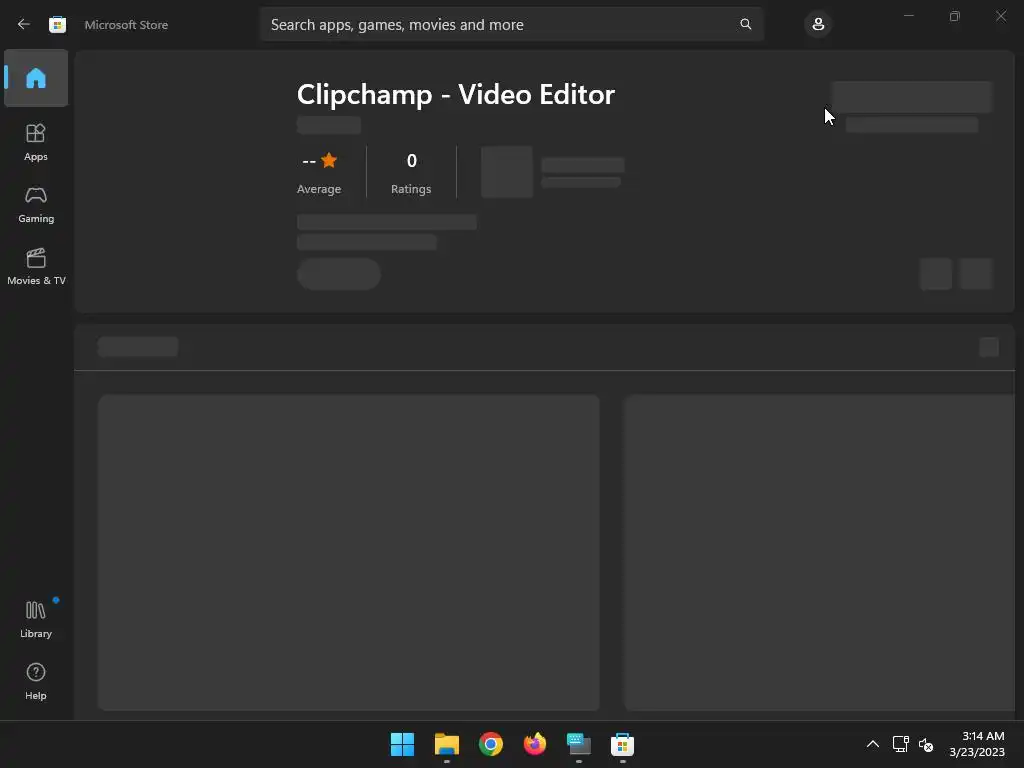
Task: Open the network status tray icon
Action: [x=901, y=744]
